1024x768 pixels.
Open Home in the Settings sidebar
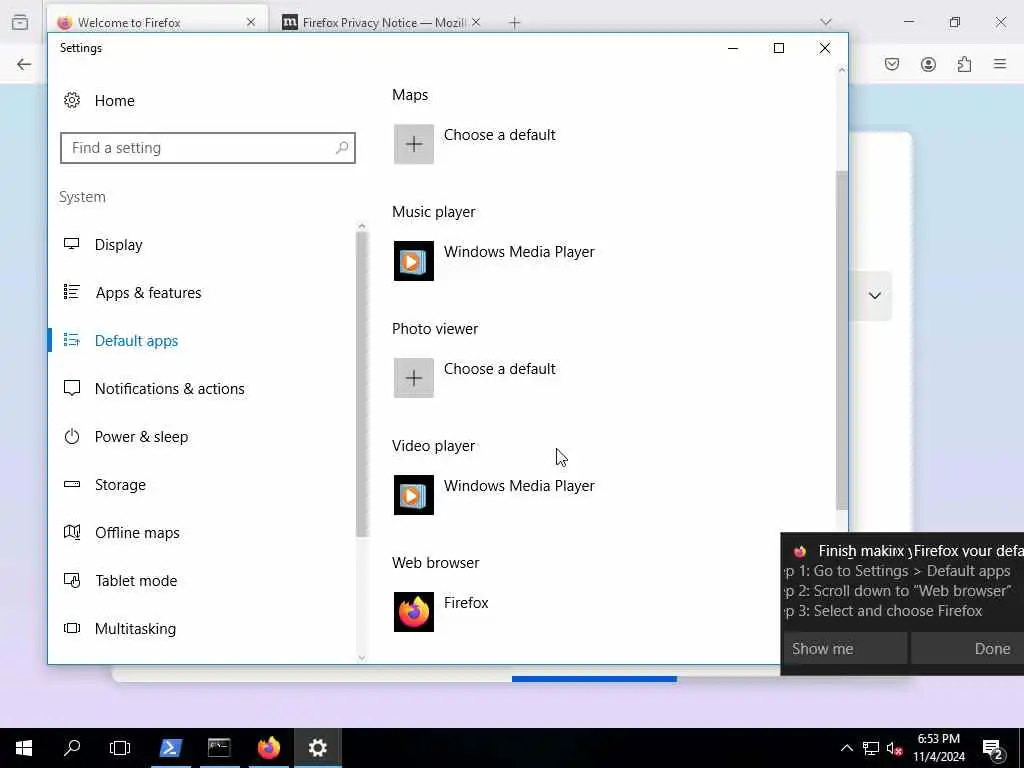pos(99,101)
